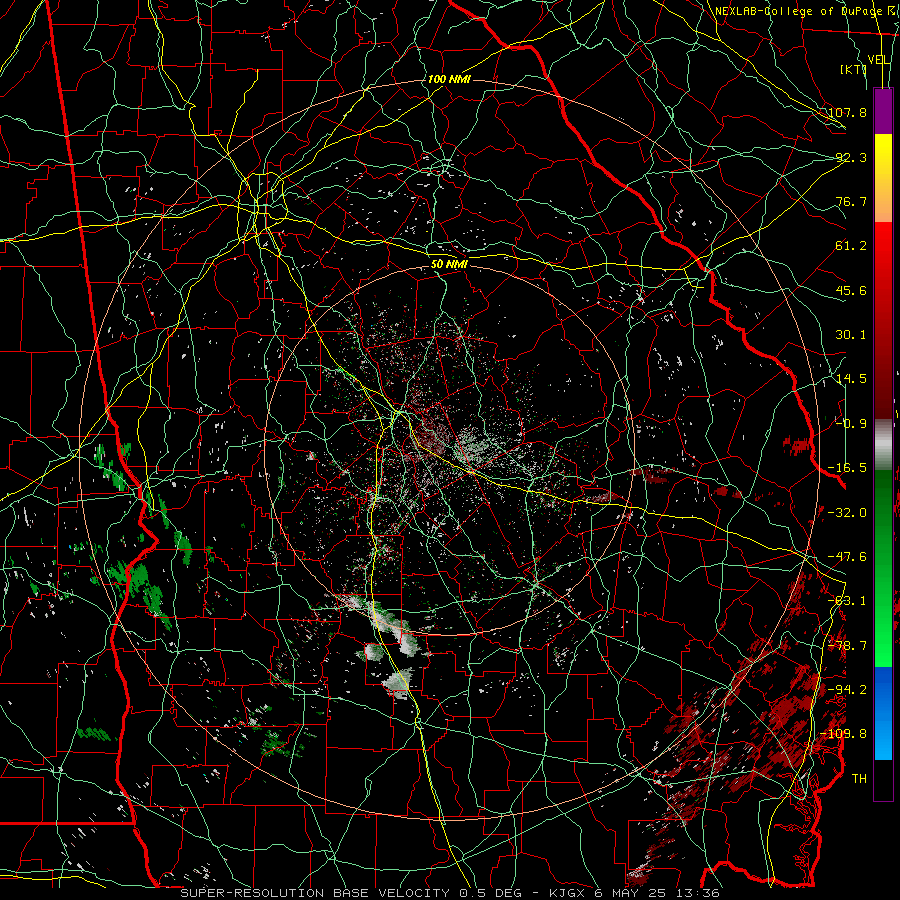Click the -109.8 velocity scale value
The width and height of the screenshot is (900, 900).
(844, 734)
